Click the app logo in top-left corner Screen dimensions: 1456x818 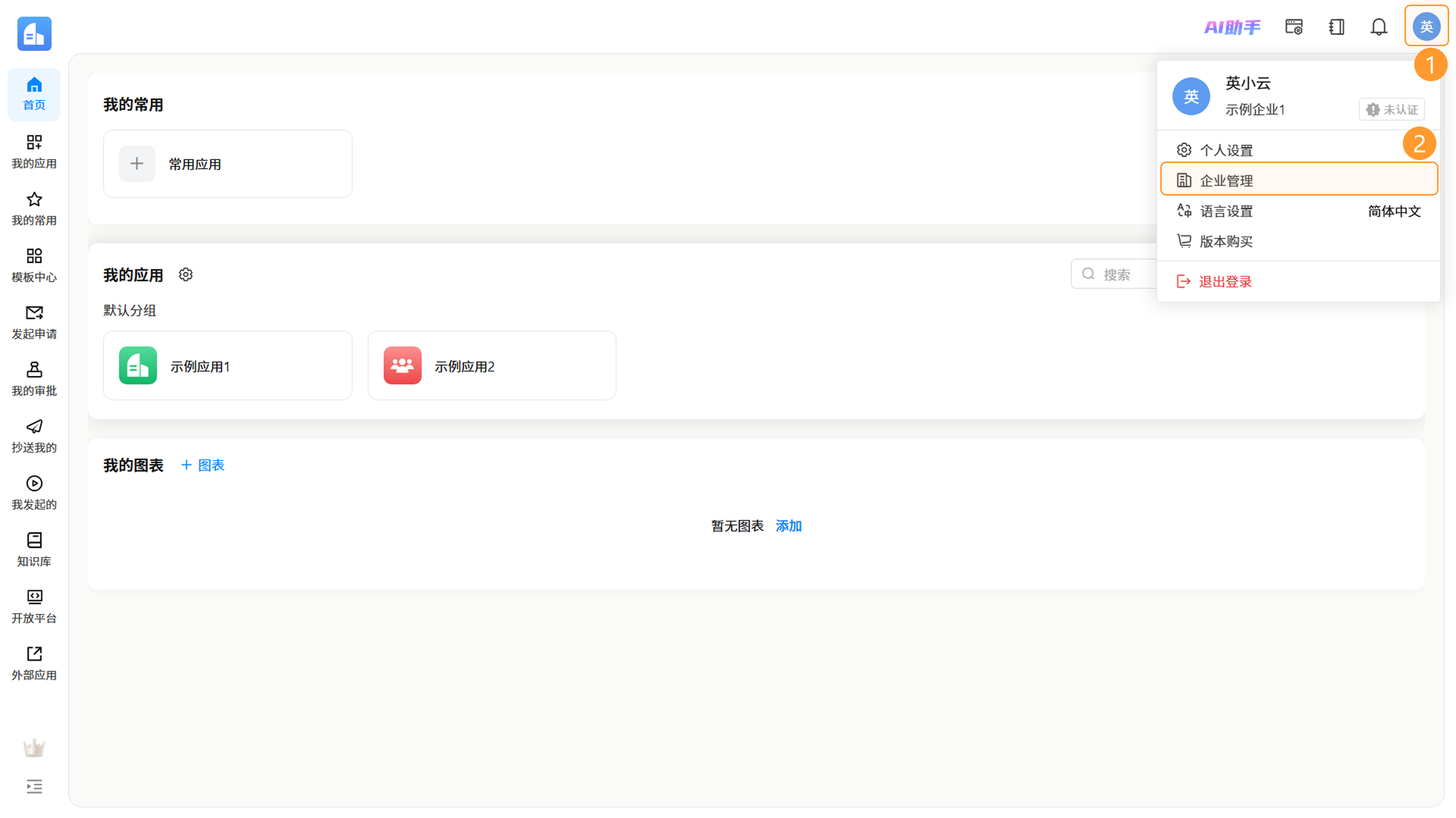click(x=34, y=34)
